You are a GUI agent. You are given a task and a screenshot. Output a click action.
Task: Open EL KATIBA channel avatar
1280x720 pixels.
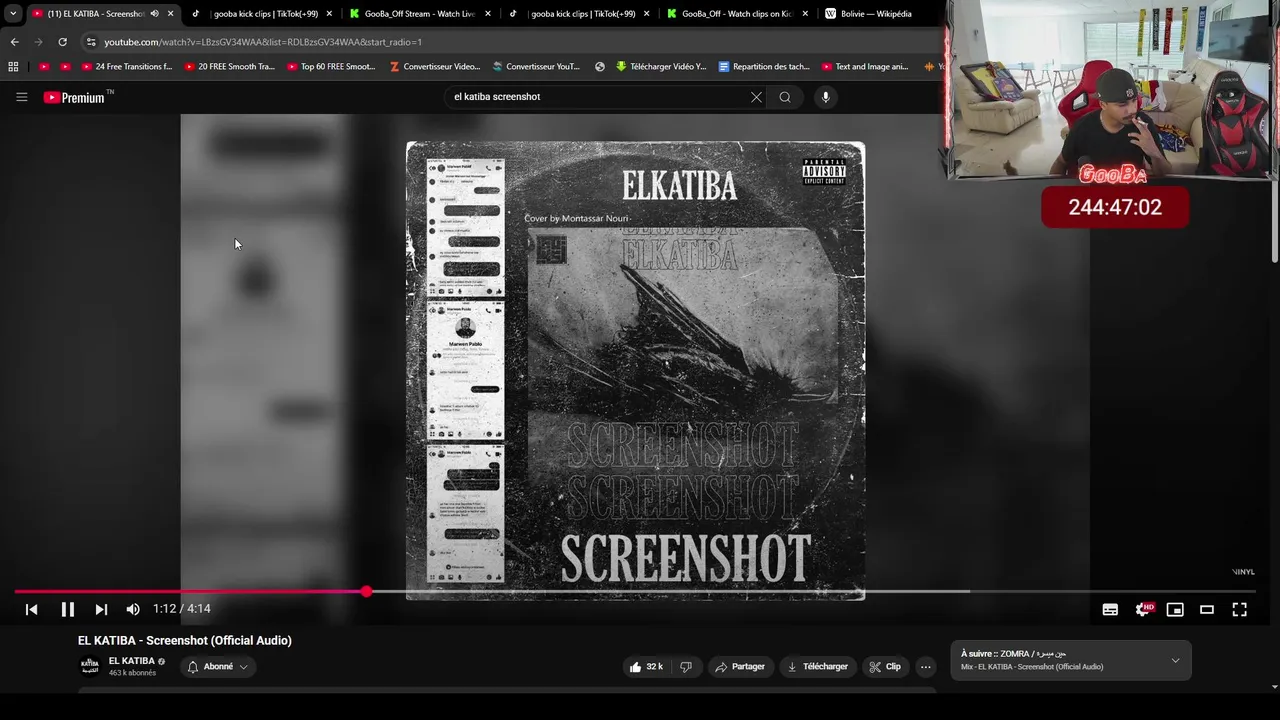tap(90, 666)
